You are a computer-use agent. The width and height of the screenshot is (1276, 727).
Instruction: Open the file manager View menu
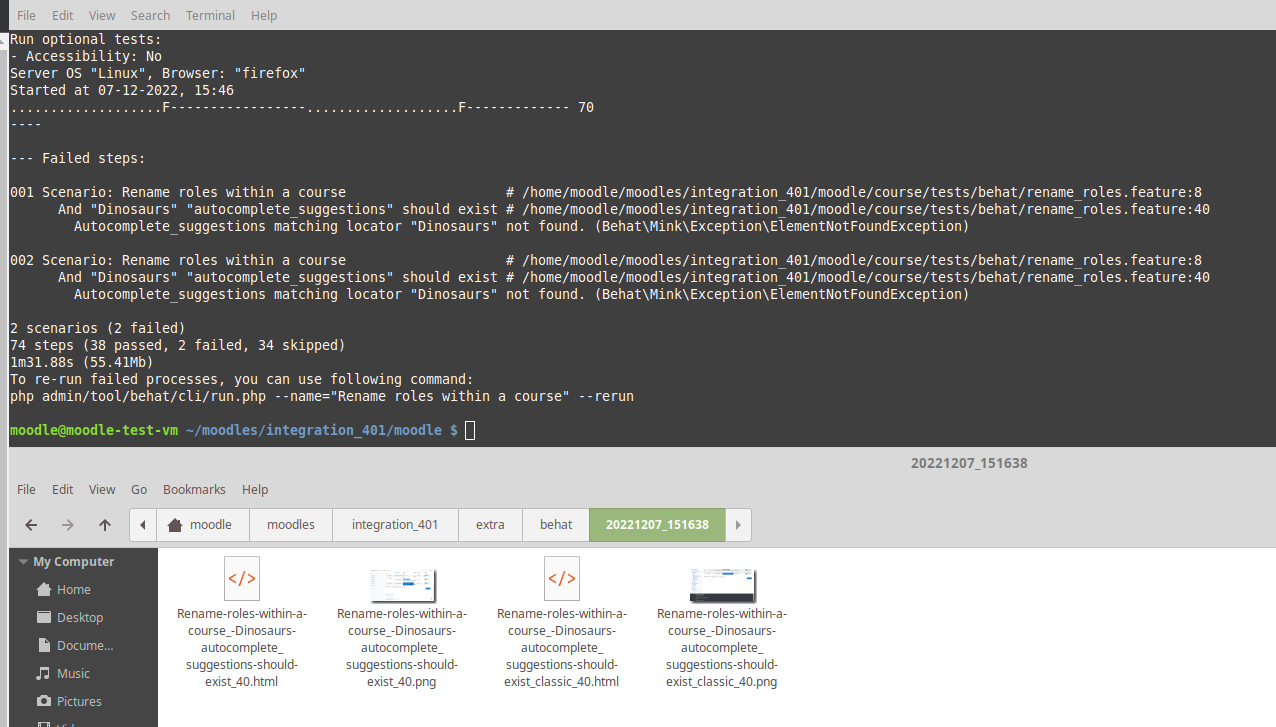(102, 489)
